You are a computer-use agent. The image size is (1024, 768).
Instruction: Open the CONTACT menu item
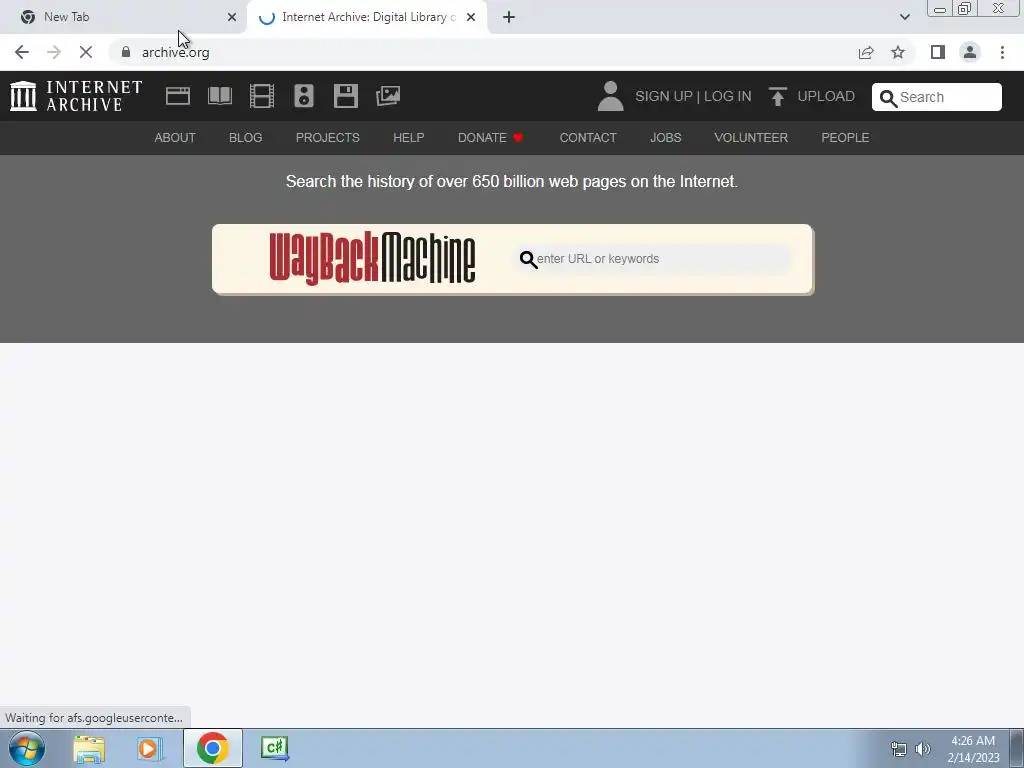588,138
